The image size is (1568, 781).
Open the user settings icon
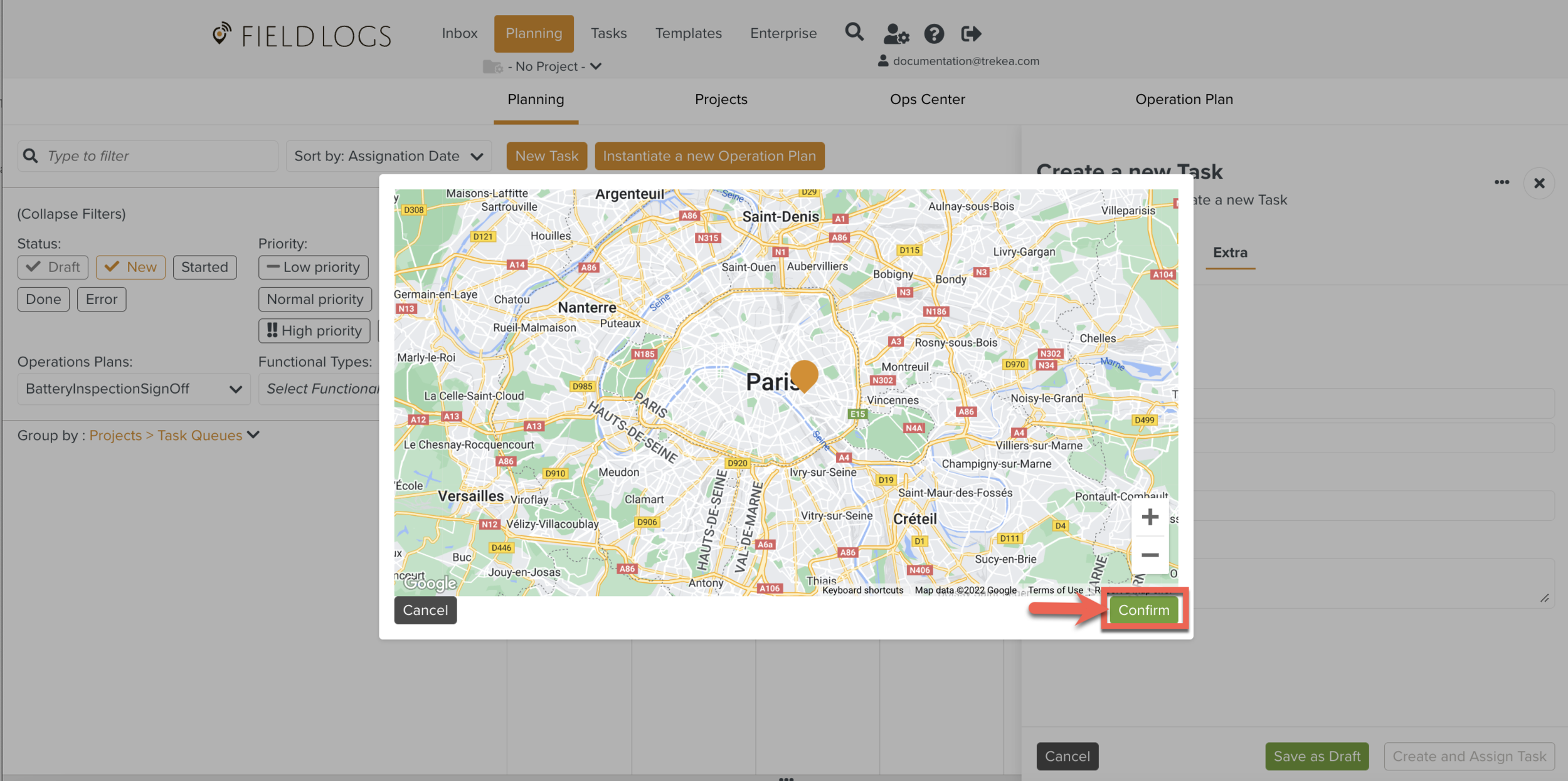coord(896,34)
